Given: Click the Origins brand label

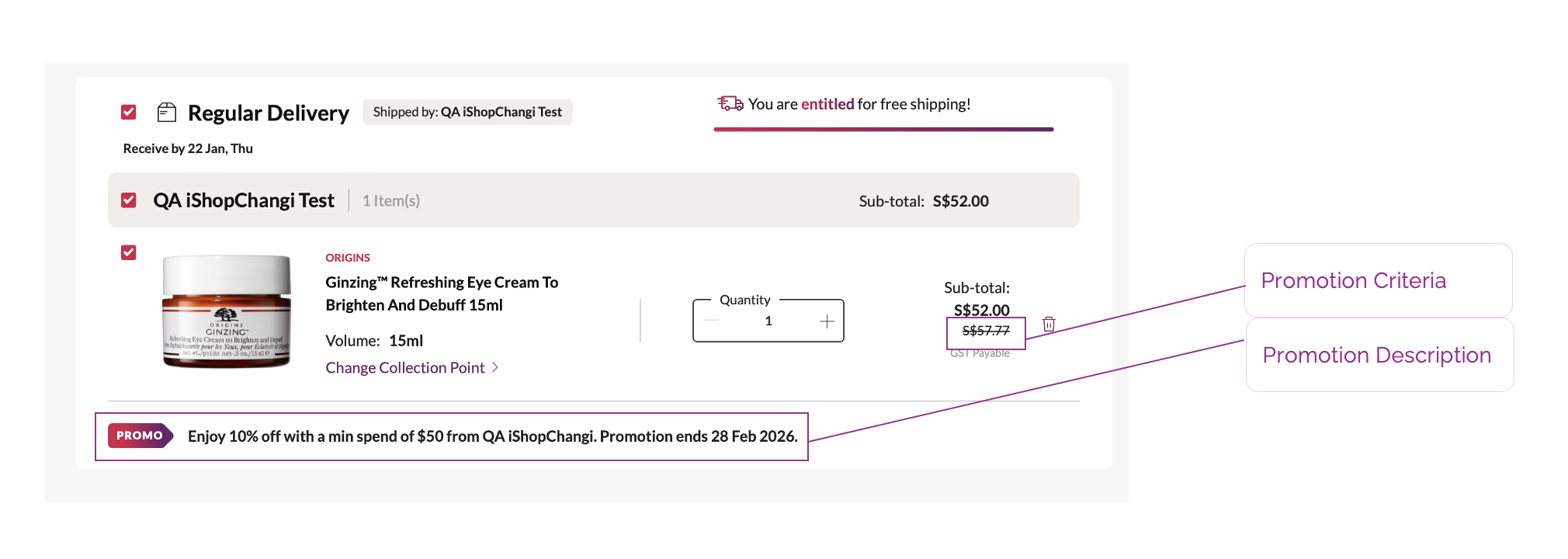Looking at the screenshot, I should tap(348, 258).
